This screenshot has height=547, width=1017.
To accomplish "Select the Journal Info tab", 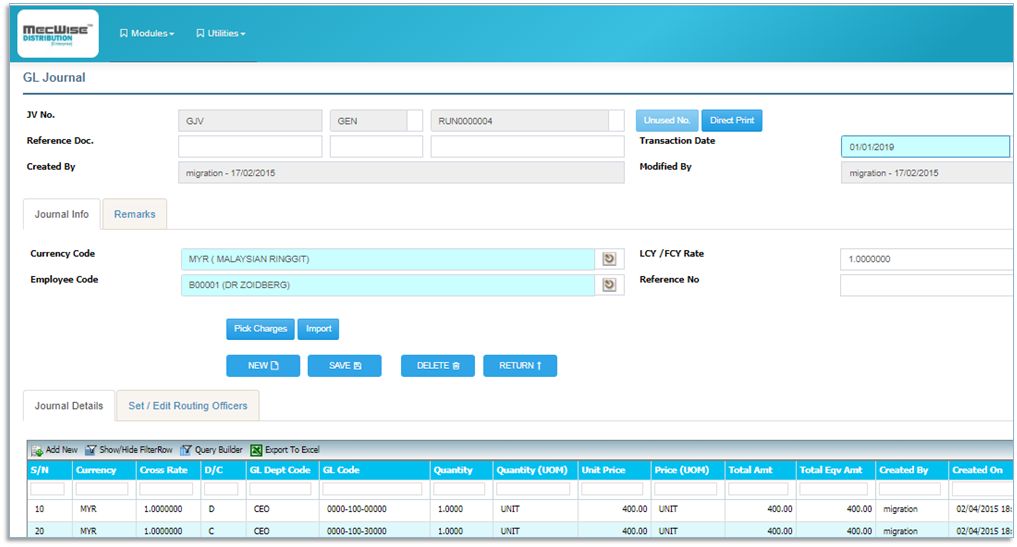I will coord(62,214).
